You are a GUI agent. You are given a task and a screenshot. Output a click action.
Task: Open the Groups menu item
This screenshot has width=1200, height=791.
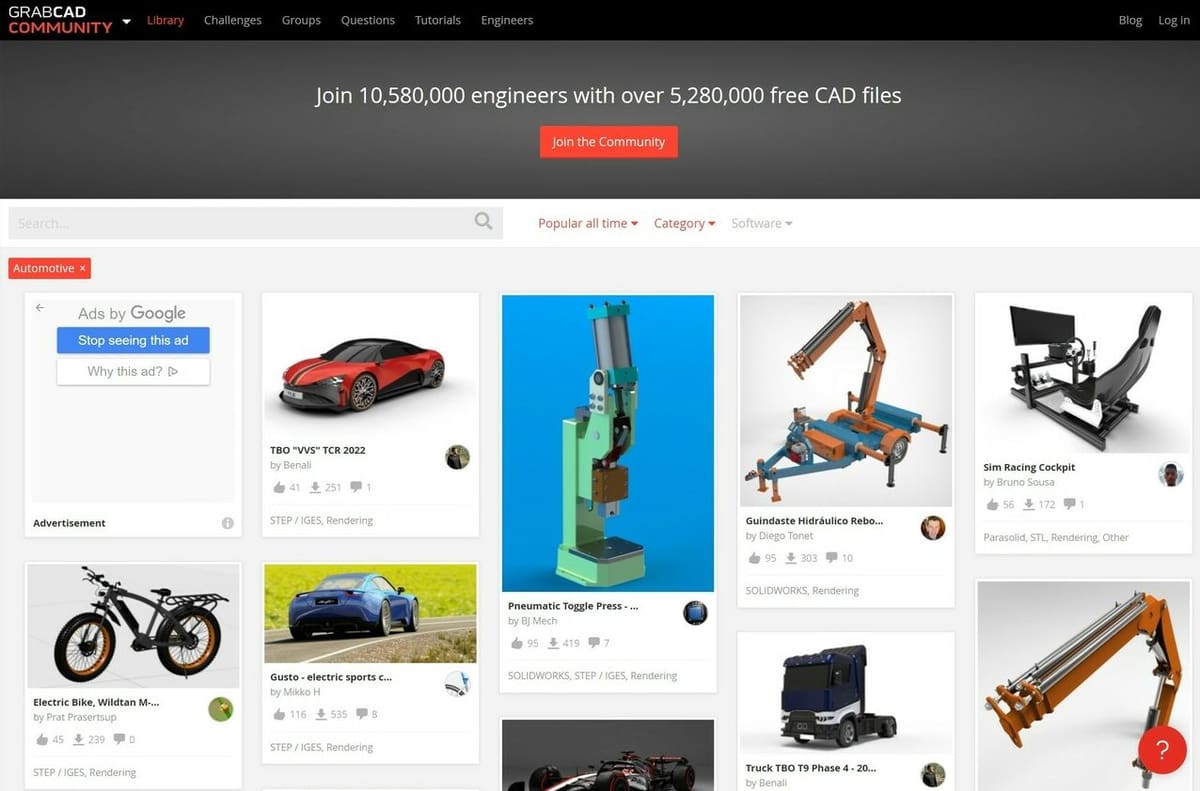pos(301,20)
